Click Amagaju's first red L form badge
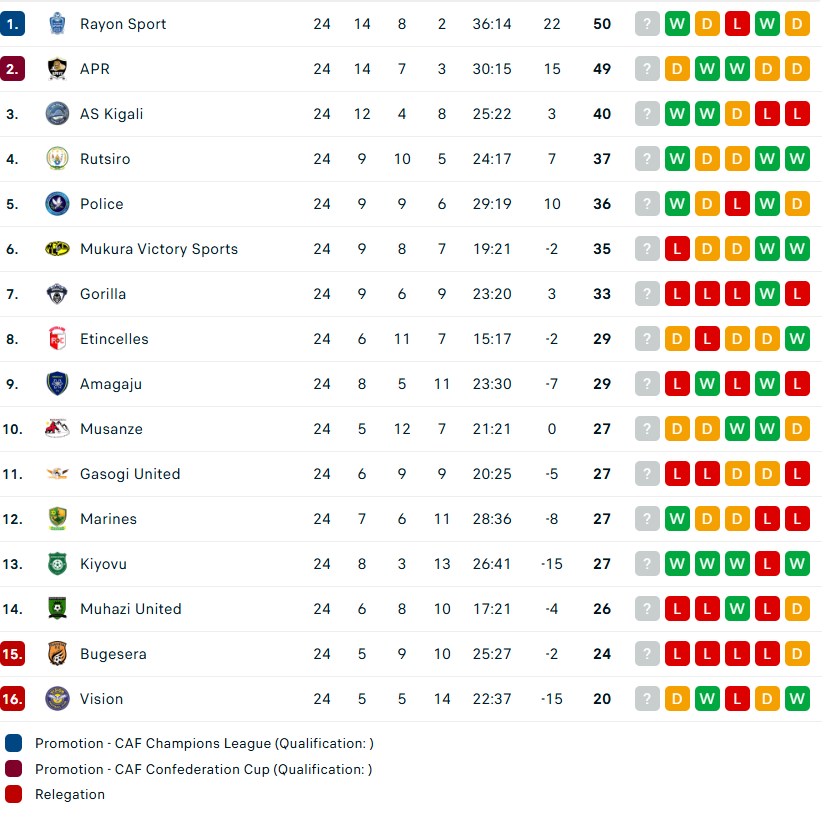 [677, 384]
